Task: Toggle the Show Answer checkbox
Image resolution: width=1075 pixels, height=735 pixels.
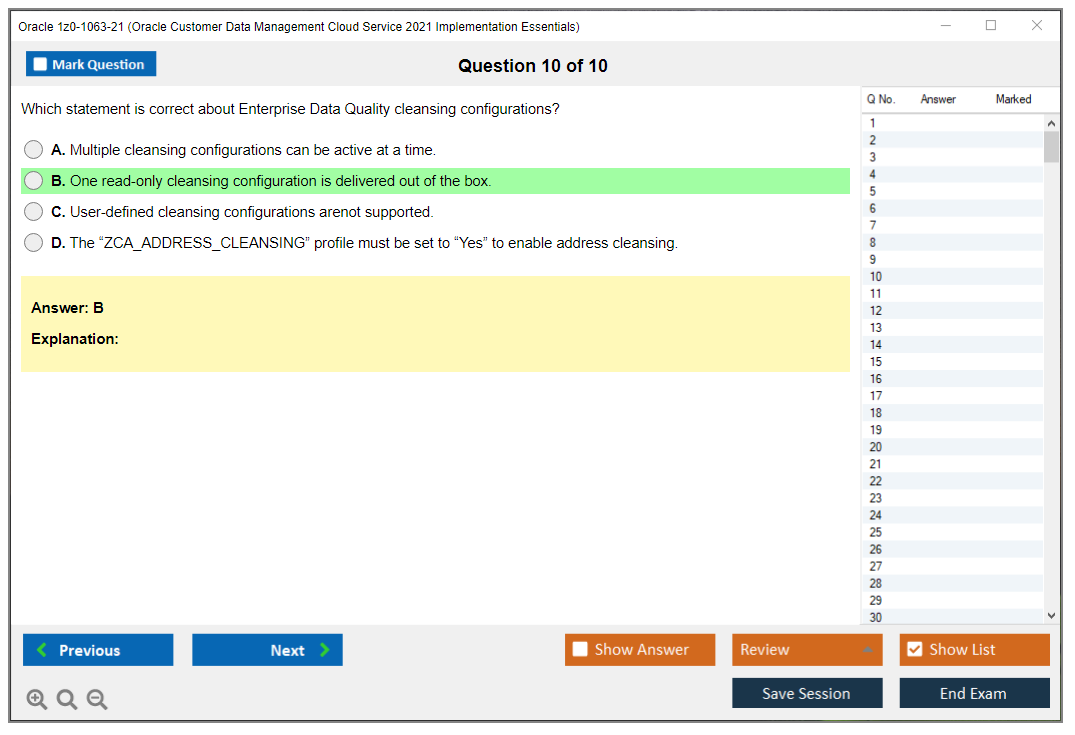Action: tap(580, 649)
